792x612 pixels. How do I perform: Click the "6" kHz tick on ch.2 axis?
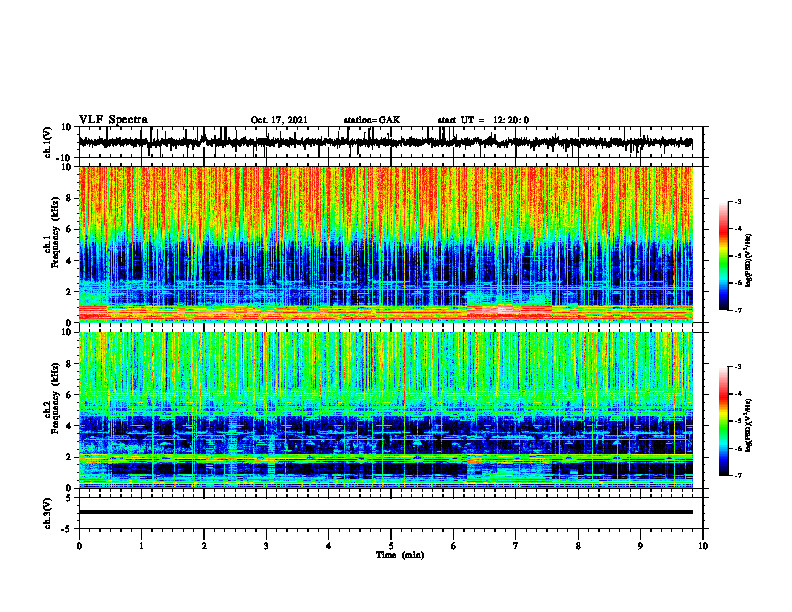69,395
